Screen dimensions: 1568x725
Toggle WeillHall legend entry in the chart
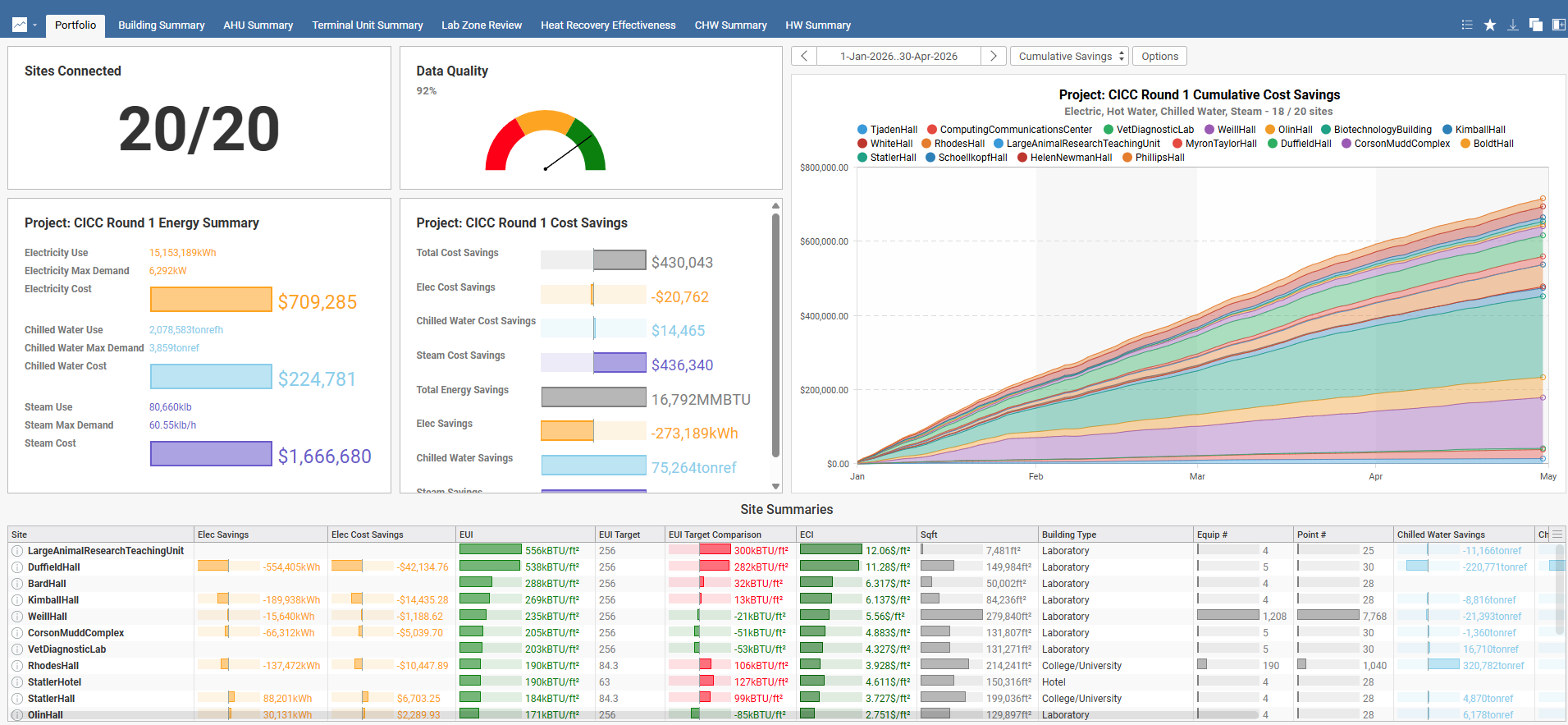tap(1230, 130)
